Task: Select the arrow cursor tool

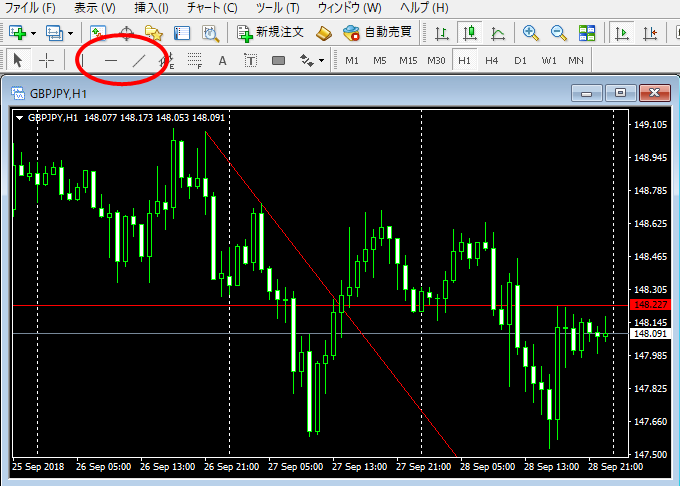Action: tap(18, 61)
